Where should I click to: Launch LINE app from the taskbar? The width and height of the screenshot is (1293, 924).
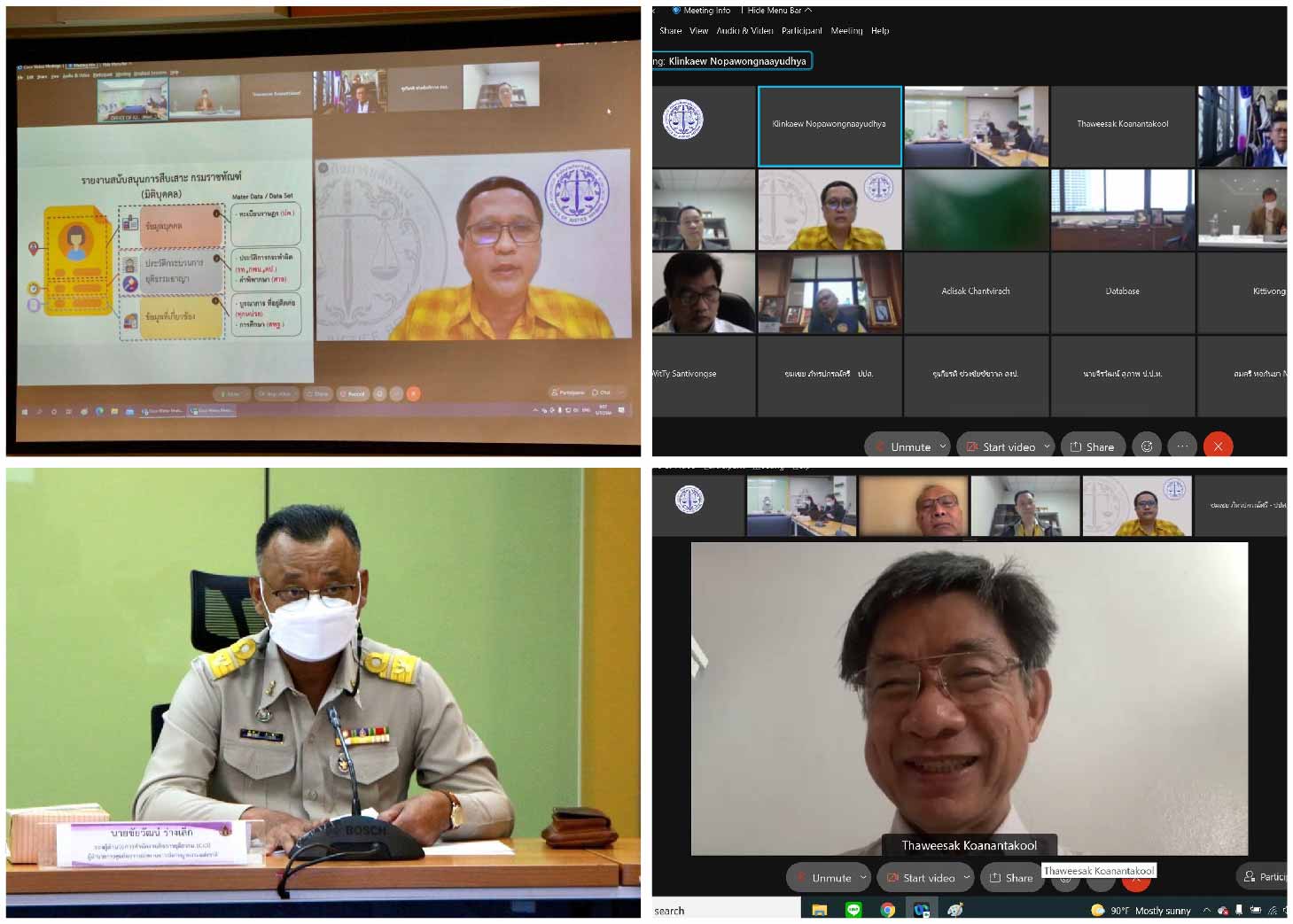tap(853, 910)
